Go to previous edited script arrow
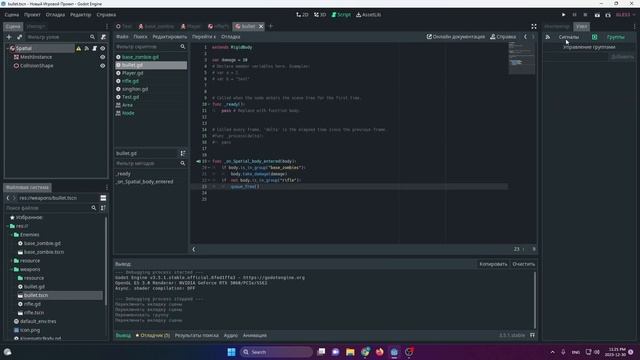 (525, 37)
